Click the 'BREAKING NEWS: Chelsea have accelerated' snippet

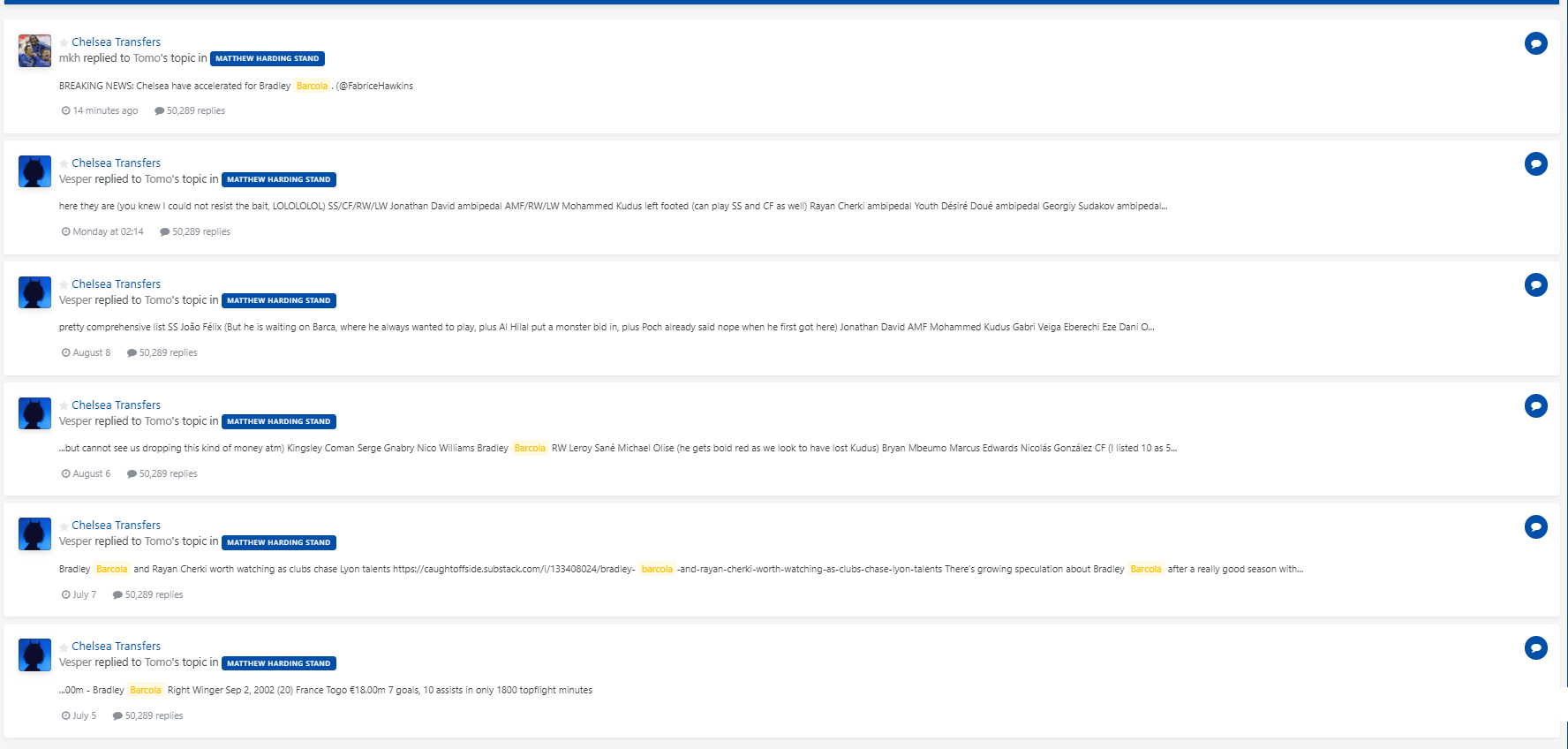click(236, 87)
